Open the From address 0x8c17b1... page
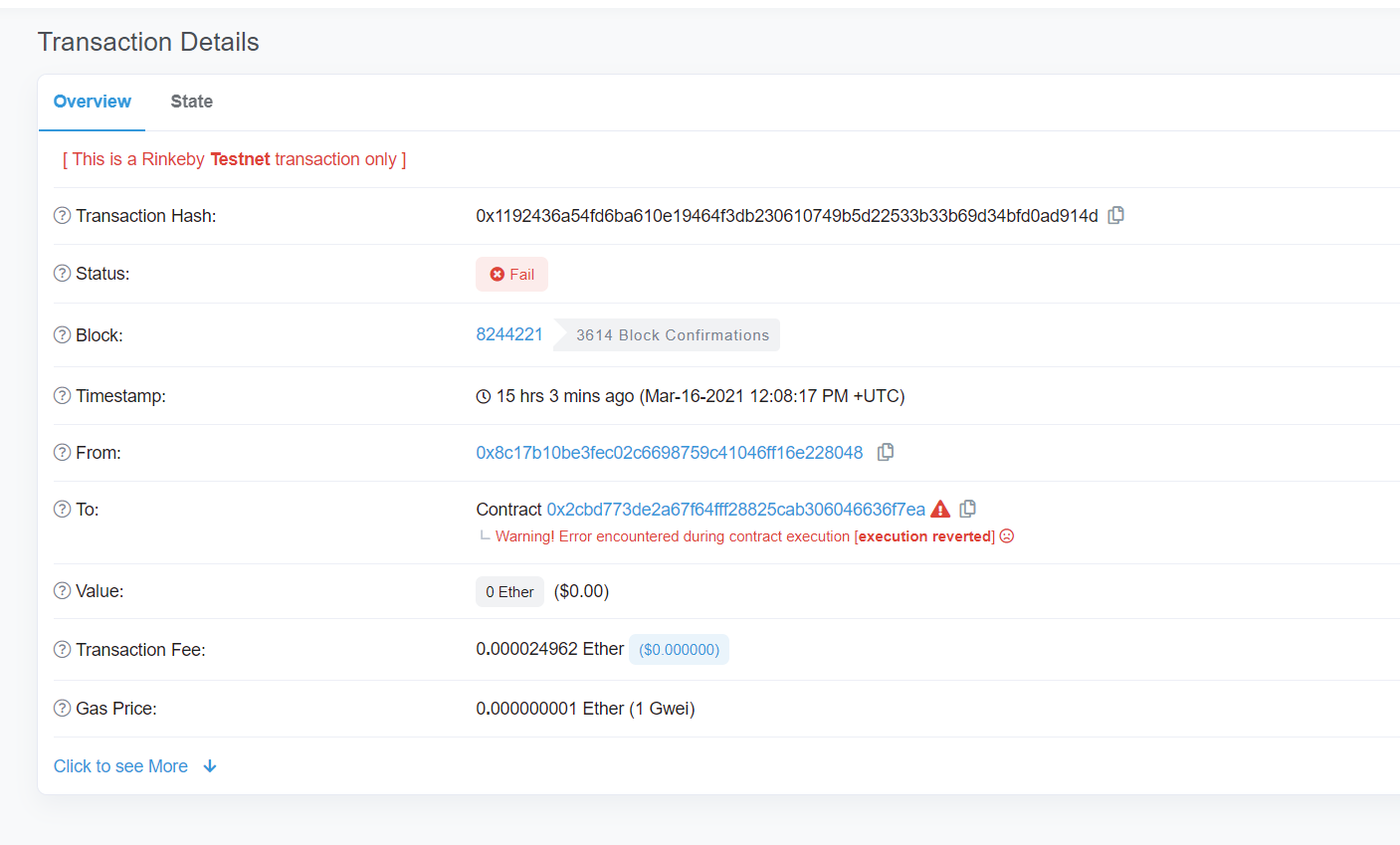Viewport: 1400px width, 845px height. [x=669, y=452]
